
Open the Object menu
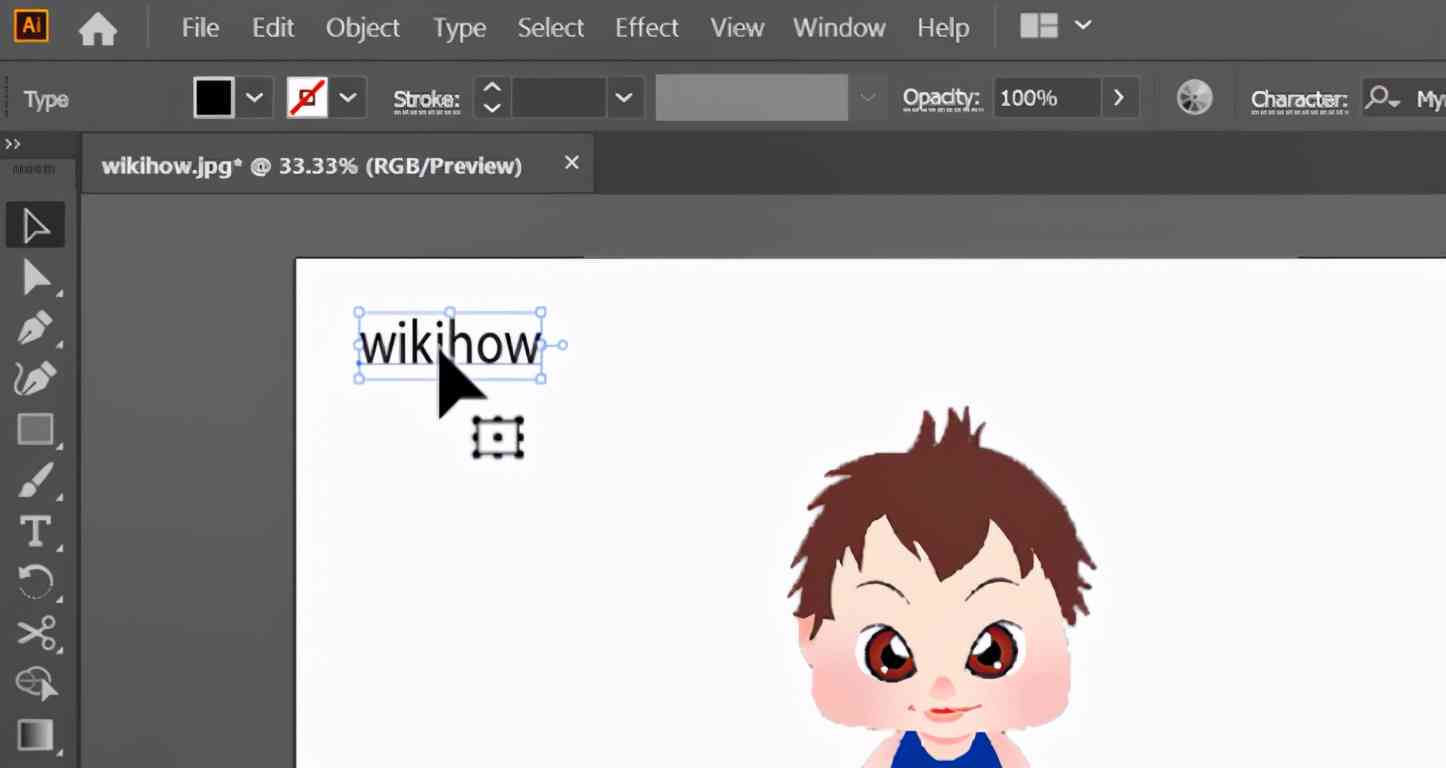362,28
